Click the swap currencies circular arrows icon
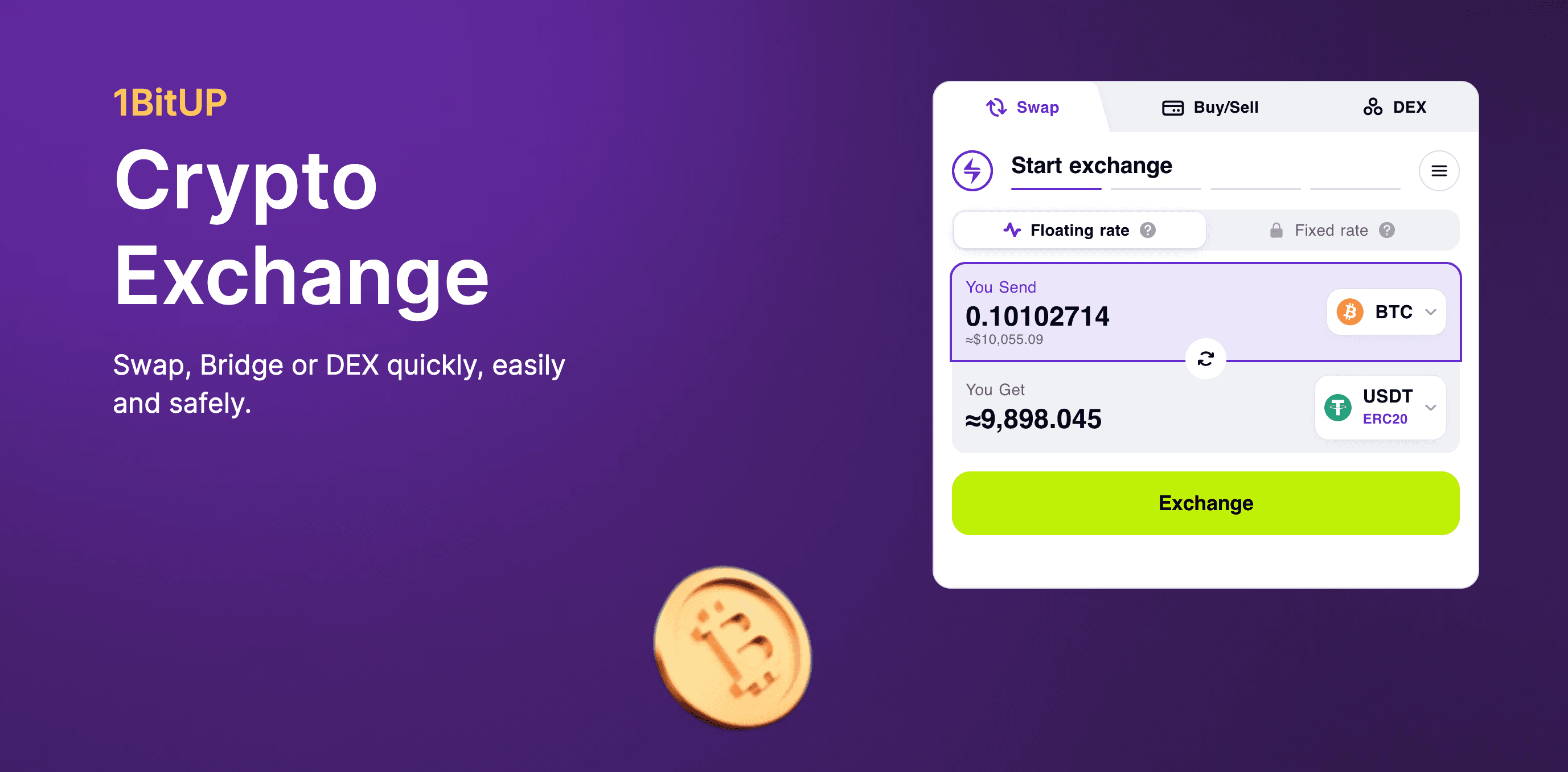 pos(1205,359)
